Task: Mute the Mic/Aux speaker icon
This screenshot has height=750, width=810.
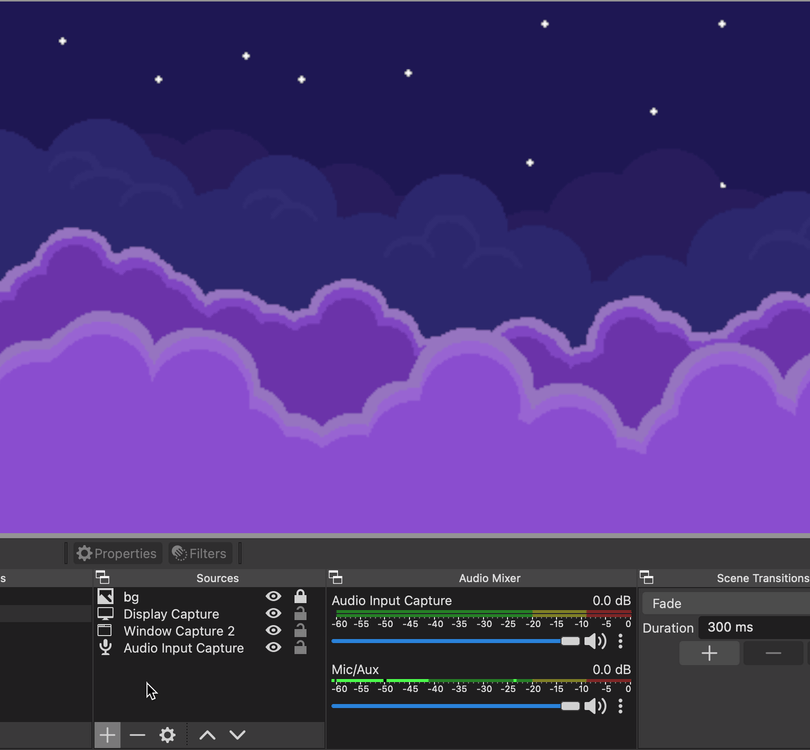Action: point(595,706)
